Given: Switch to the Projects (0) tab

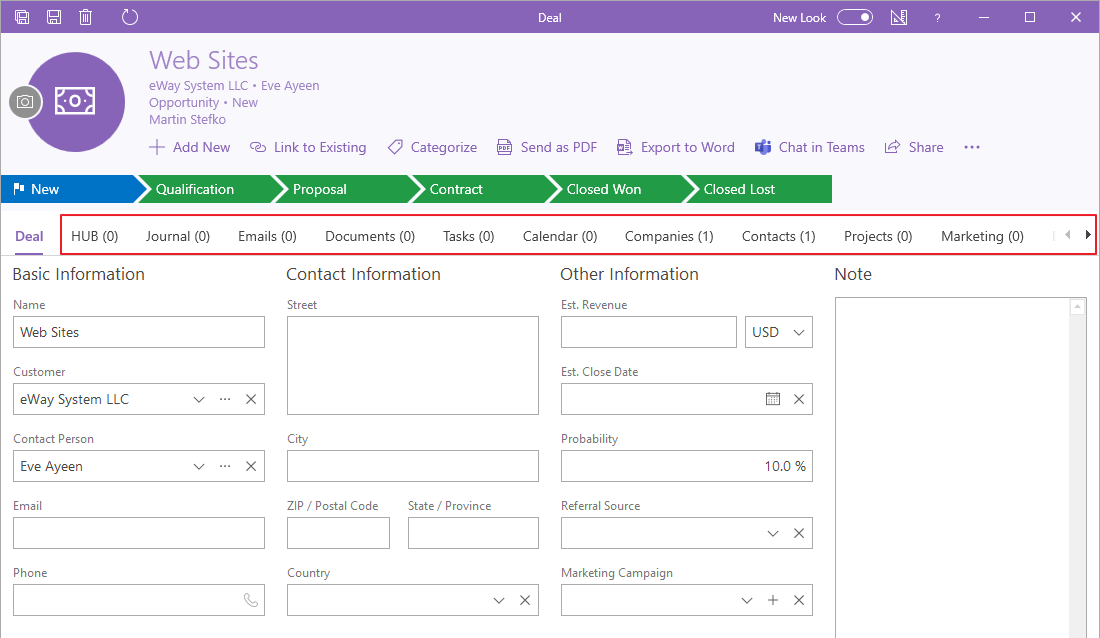Looking at the screenshot, I should (878, 237).
